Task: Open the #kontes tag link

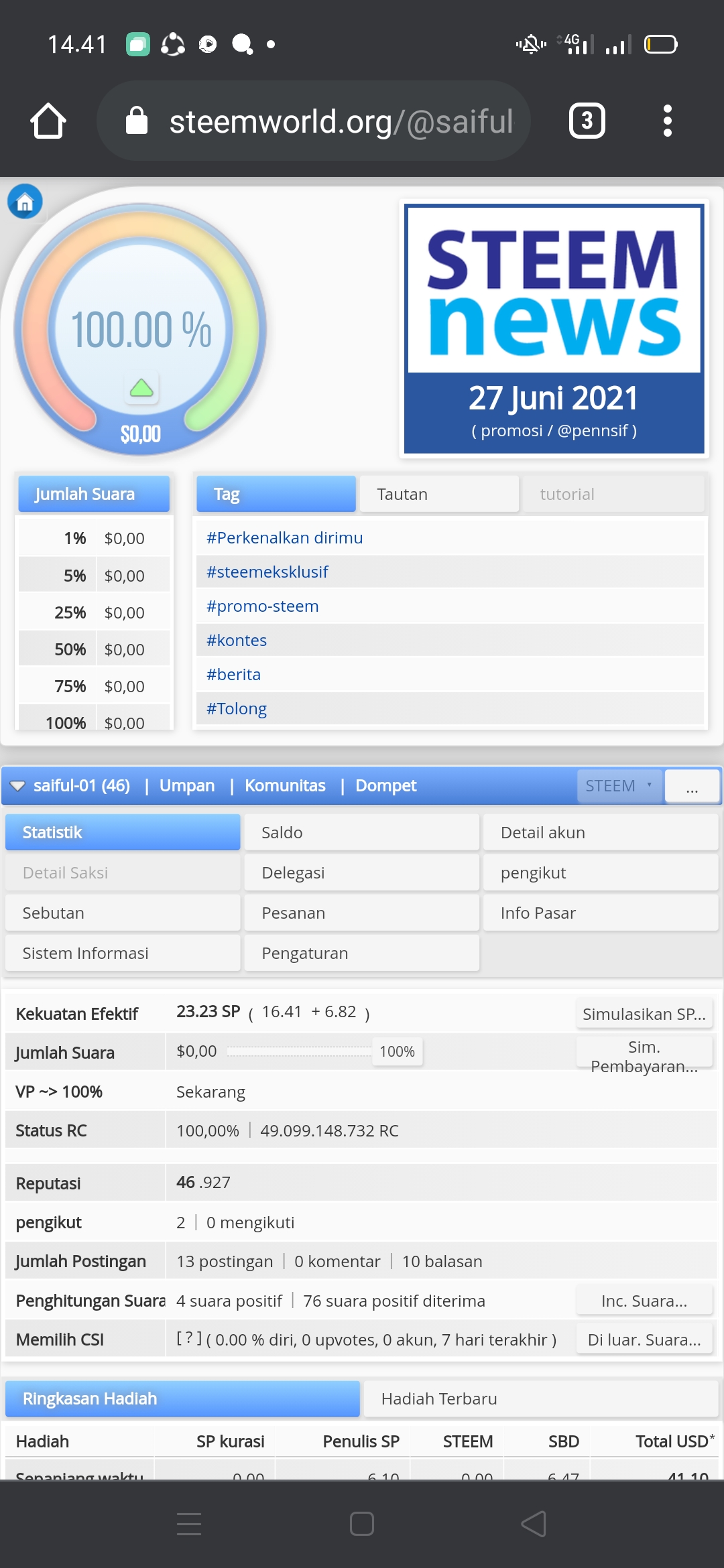Action: [236, 640]
